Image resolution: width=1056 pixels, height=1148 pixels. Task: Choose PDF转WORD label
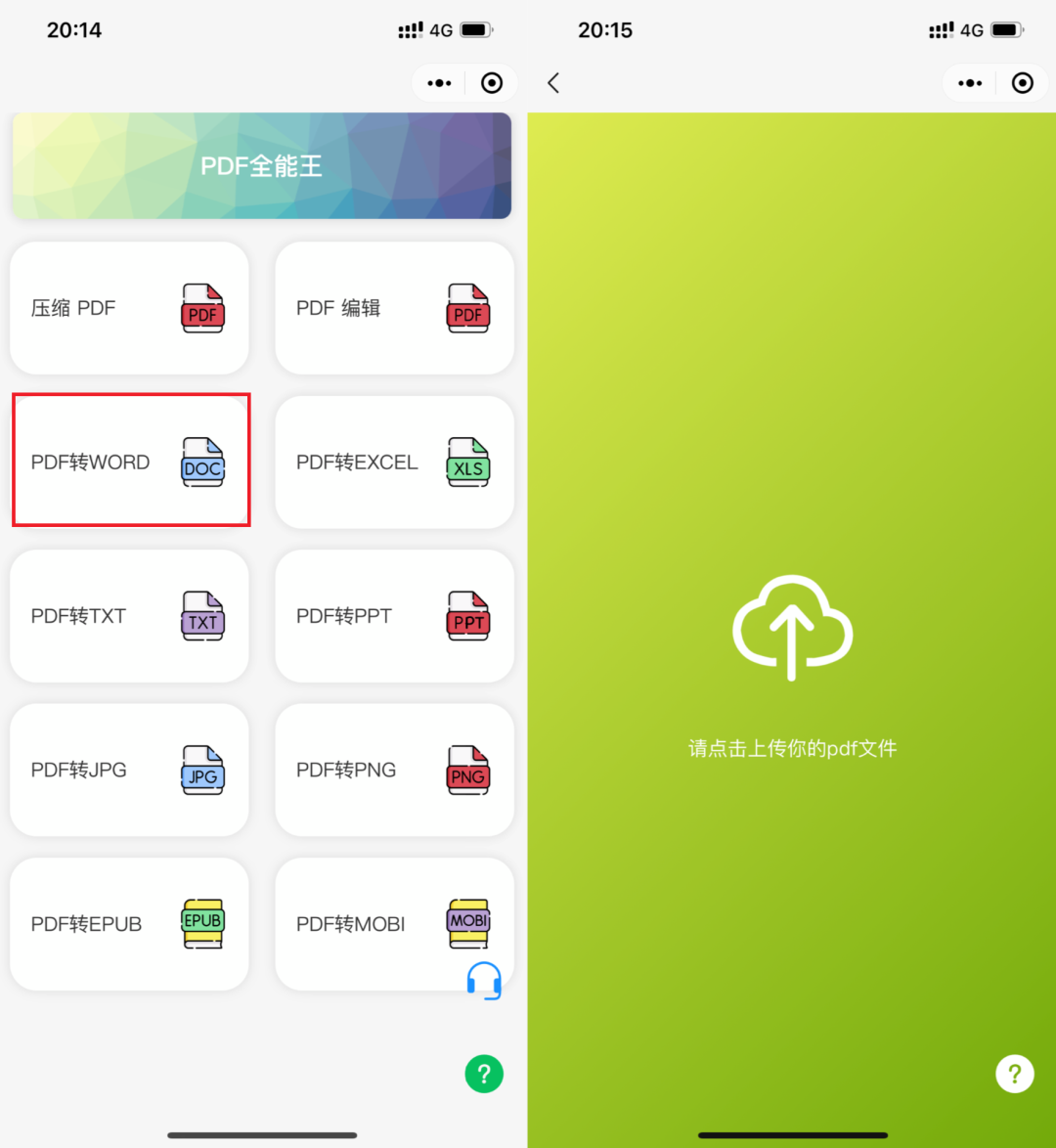pos(90,462)
